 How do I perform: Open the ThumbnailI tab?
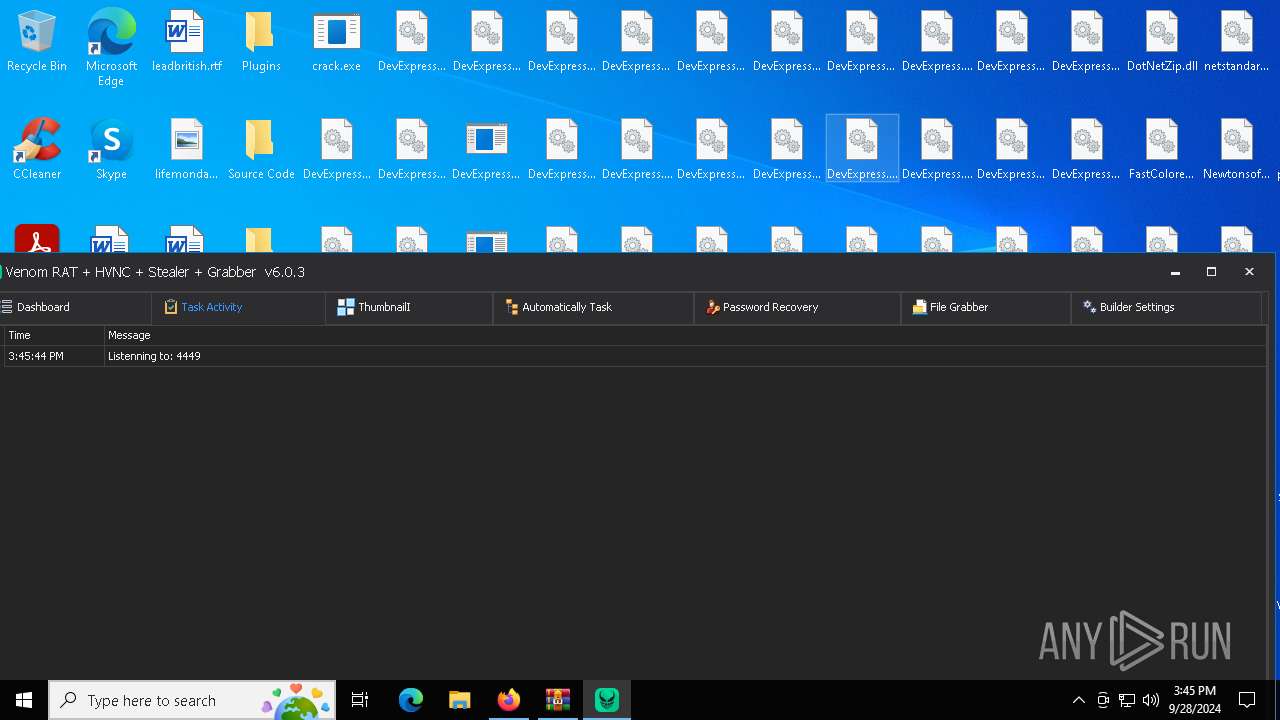point(409,307)
